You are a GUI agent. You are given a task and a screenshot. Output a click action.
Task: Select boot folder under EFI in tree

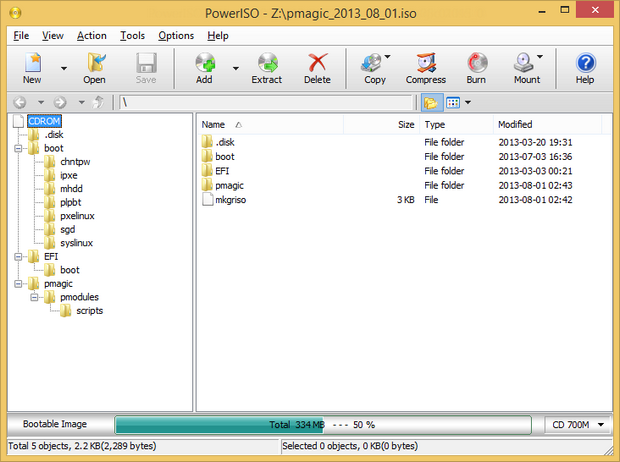[x=70, y=270]
